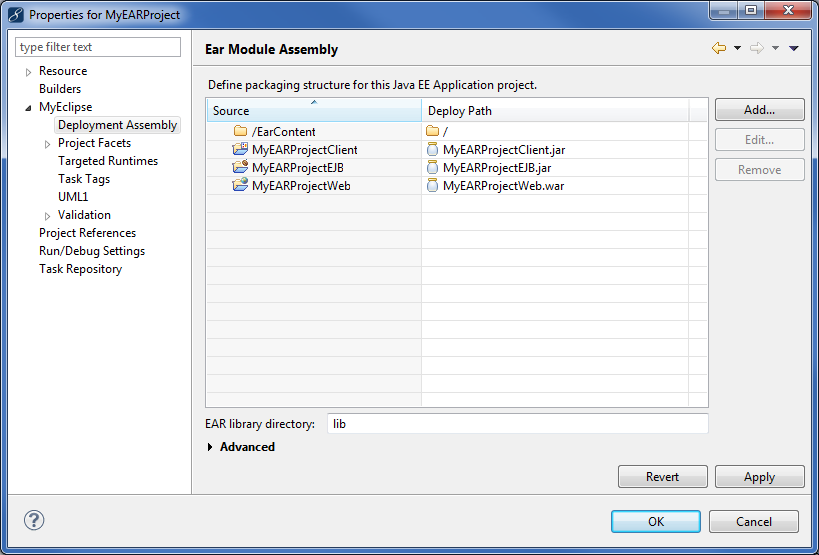Expand the Advanced section
The image size is (819, 555).
point(210,447)
